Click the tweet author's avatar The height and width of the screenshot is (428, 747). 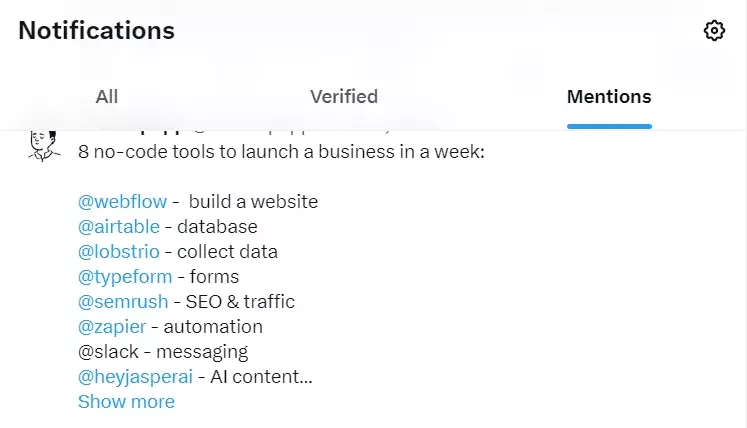click(44, 147)
